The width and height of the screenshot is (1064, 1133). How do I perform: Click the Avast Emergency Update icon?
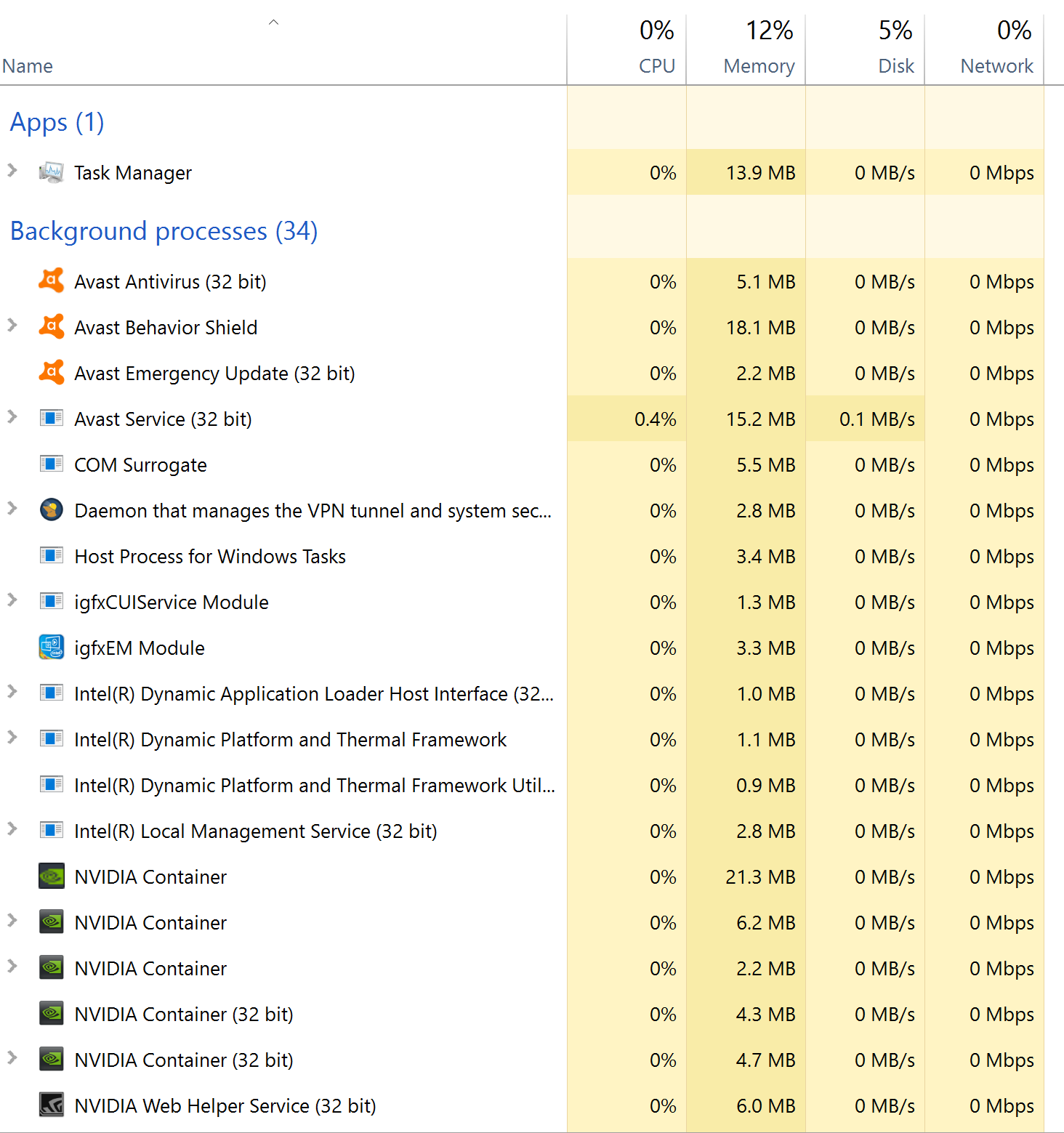tap(51, 372)
